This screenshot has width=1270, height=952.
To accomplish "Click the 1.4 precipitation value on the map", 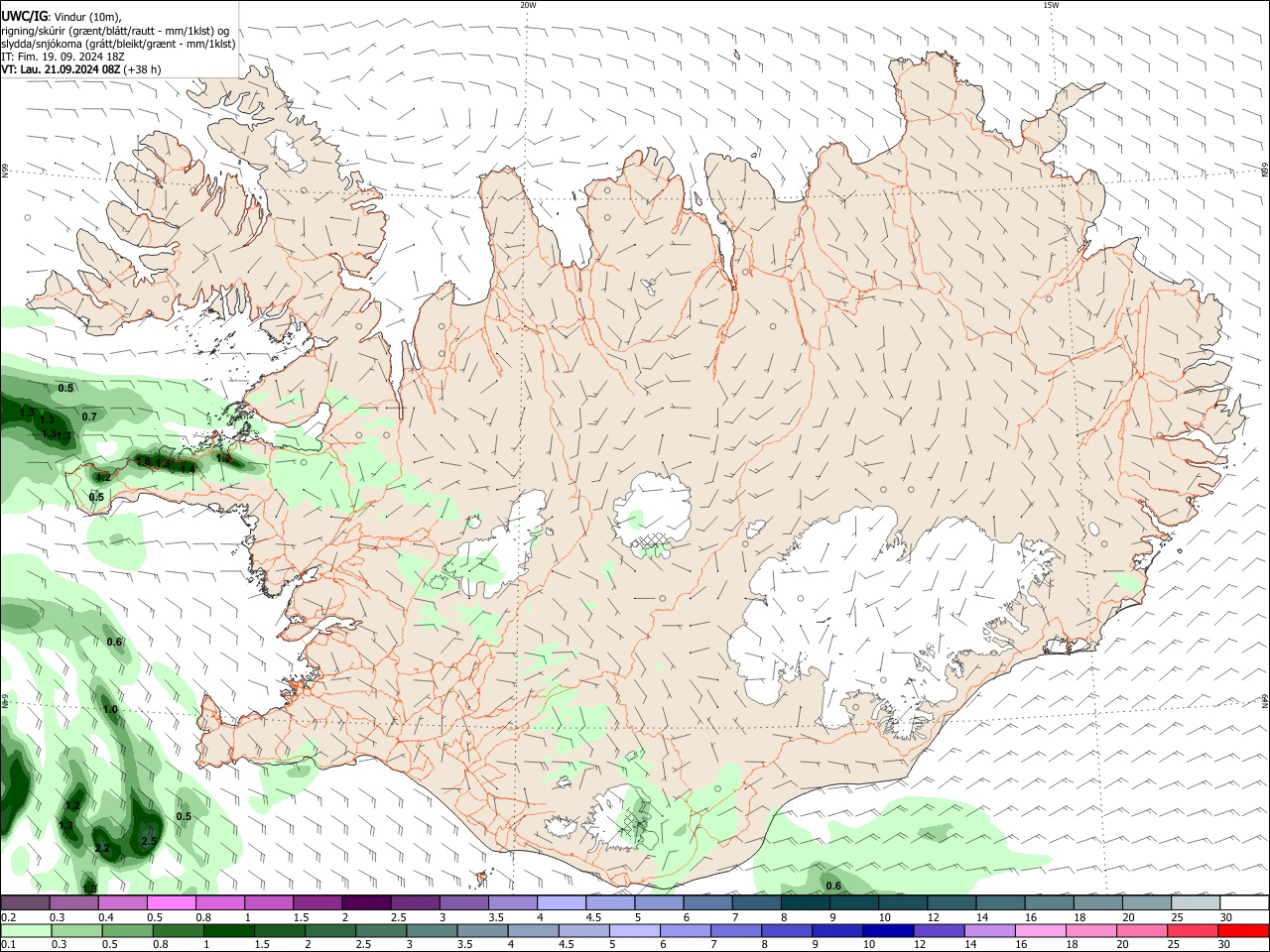I will point(189,467).
